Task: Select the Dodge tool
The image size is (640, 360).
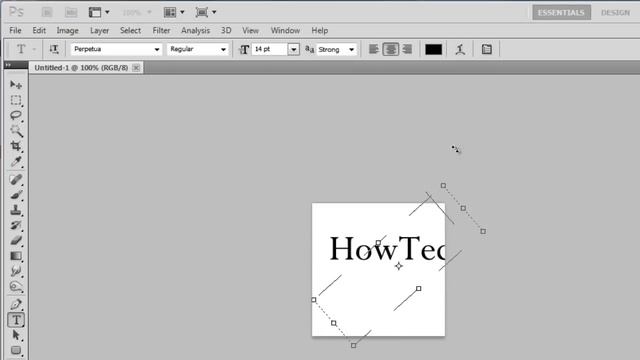Action: (16, 287)
